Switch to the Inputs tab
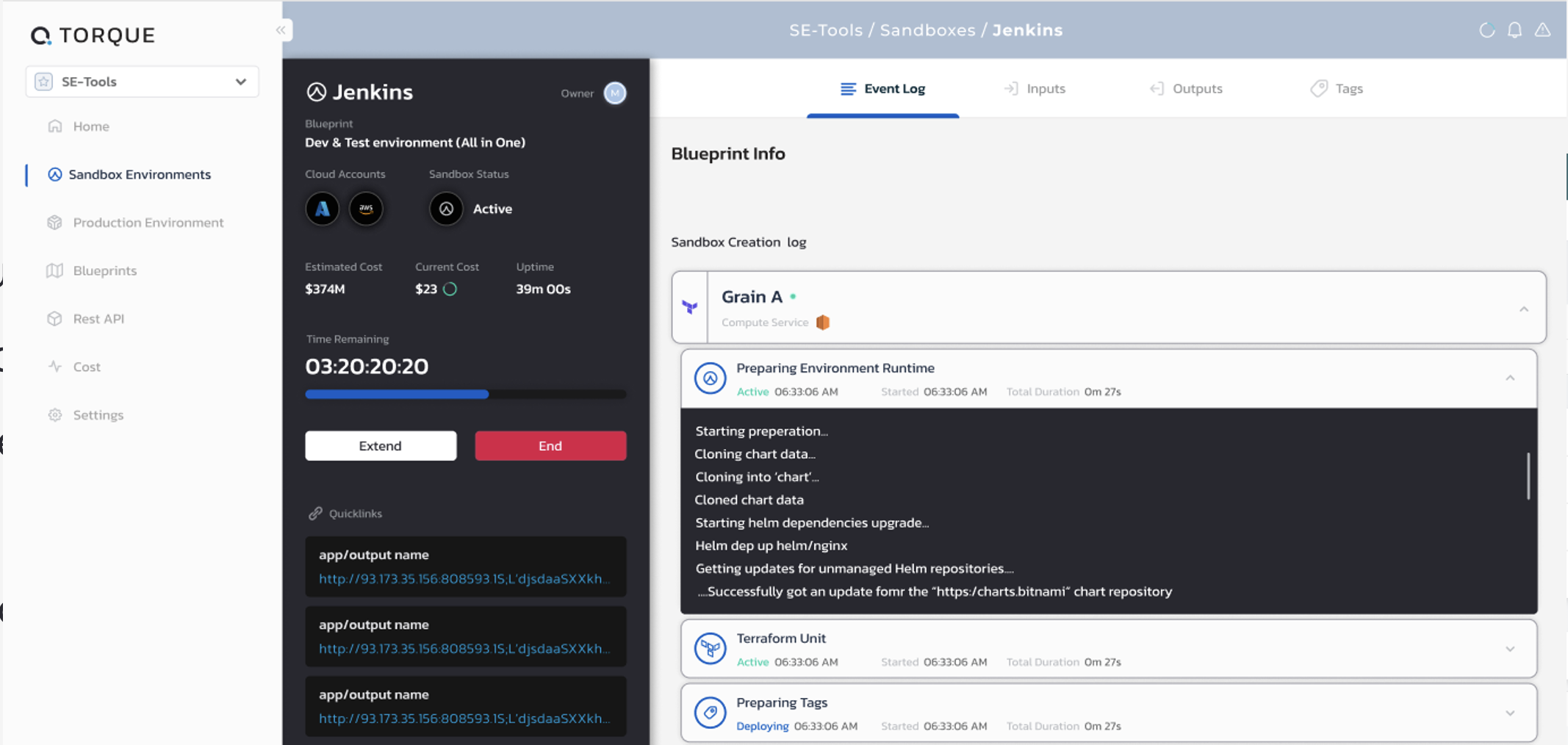1568x745 pixels. click(x=1035, y=89)
